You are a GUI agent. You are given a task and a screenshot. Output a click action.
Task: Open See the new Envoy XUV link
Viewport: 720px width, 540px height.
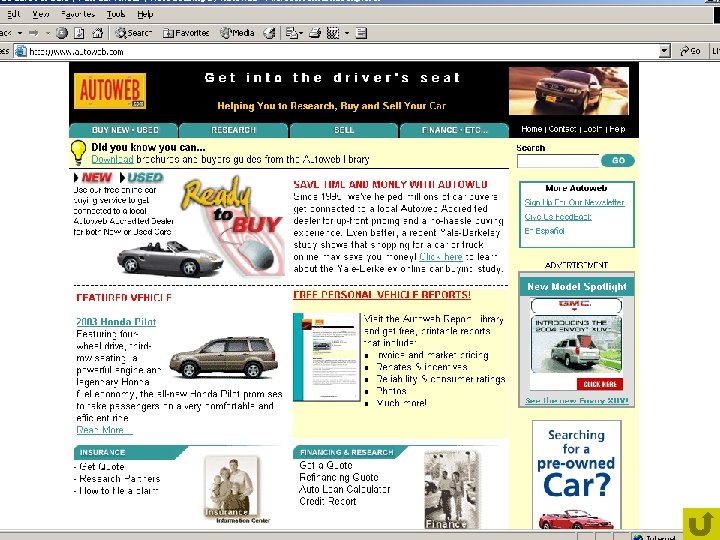(577, 401)
